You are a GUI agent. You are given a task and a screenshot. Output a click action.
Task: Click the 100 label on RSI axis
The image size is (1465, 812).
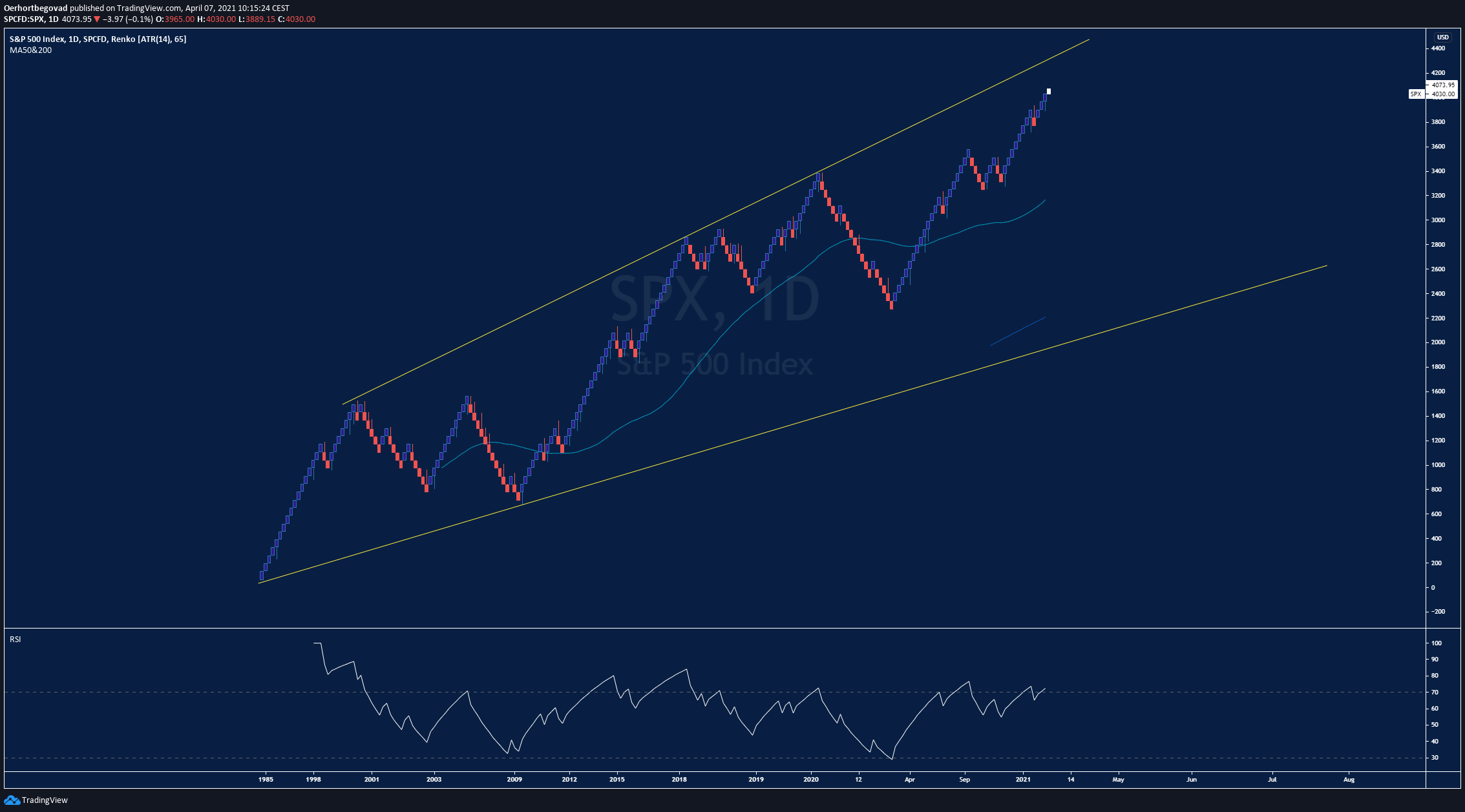[1436, 643]
